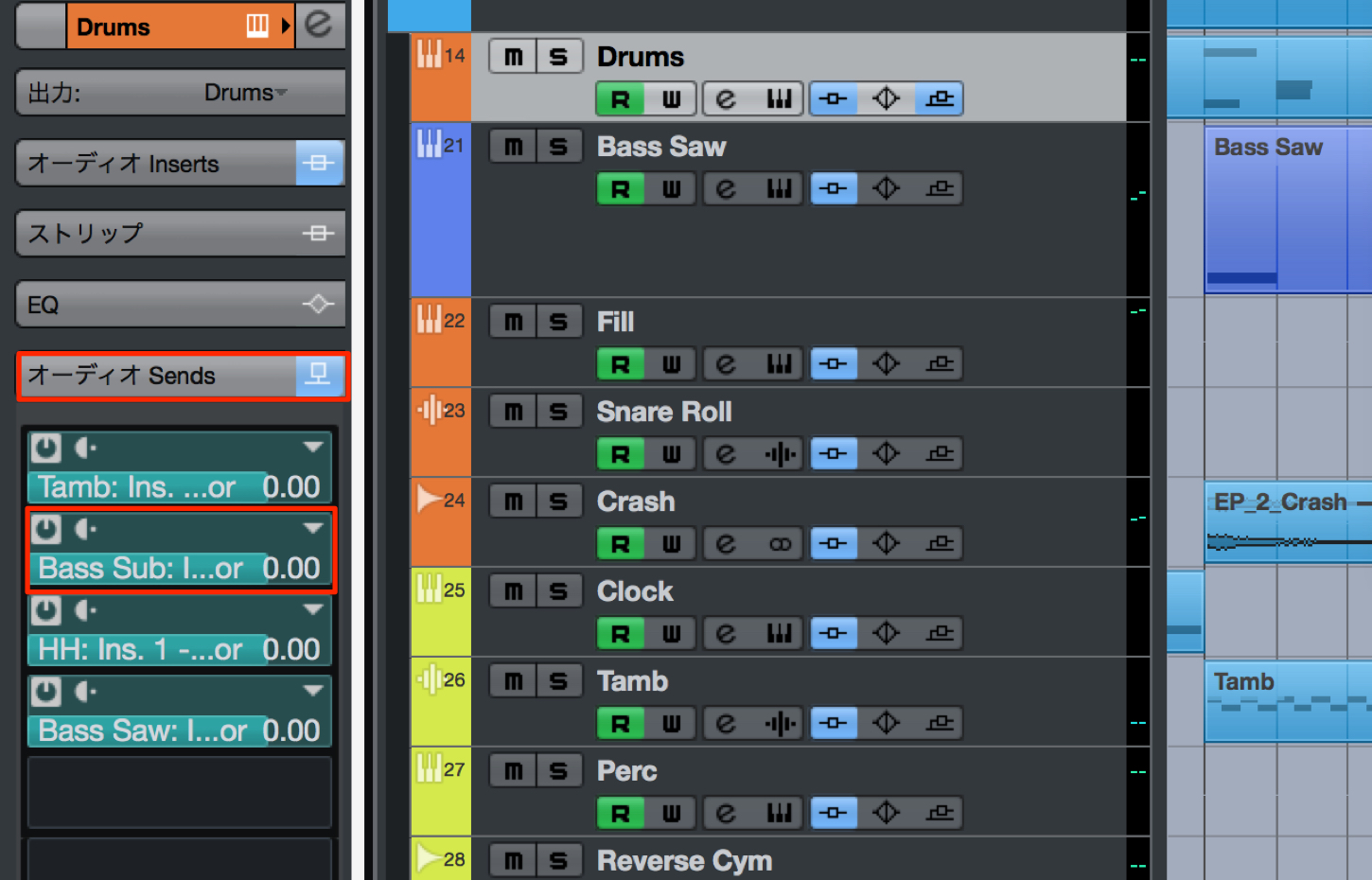Toggle power on Bass Sub send slot
This screenshot has width=1372, height=880.
pyautogui.click(x=46, y=529)
